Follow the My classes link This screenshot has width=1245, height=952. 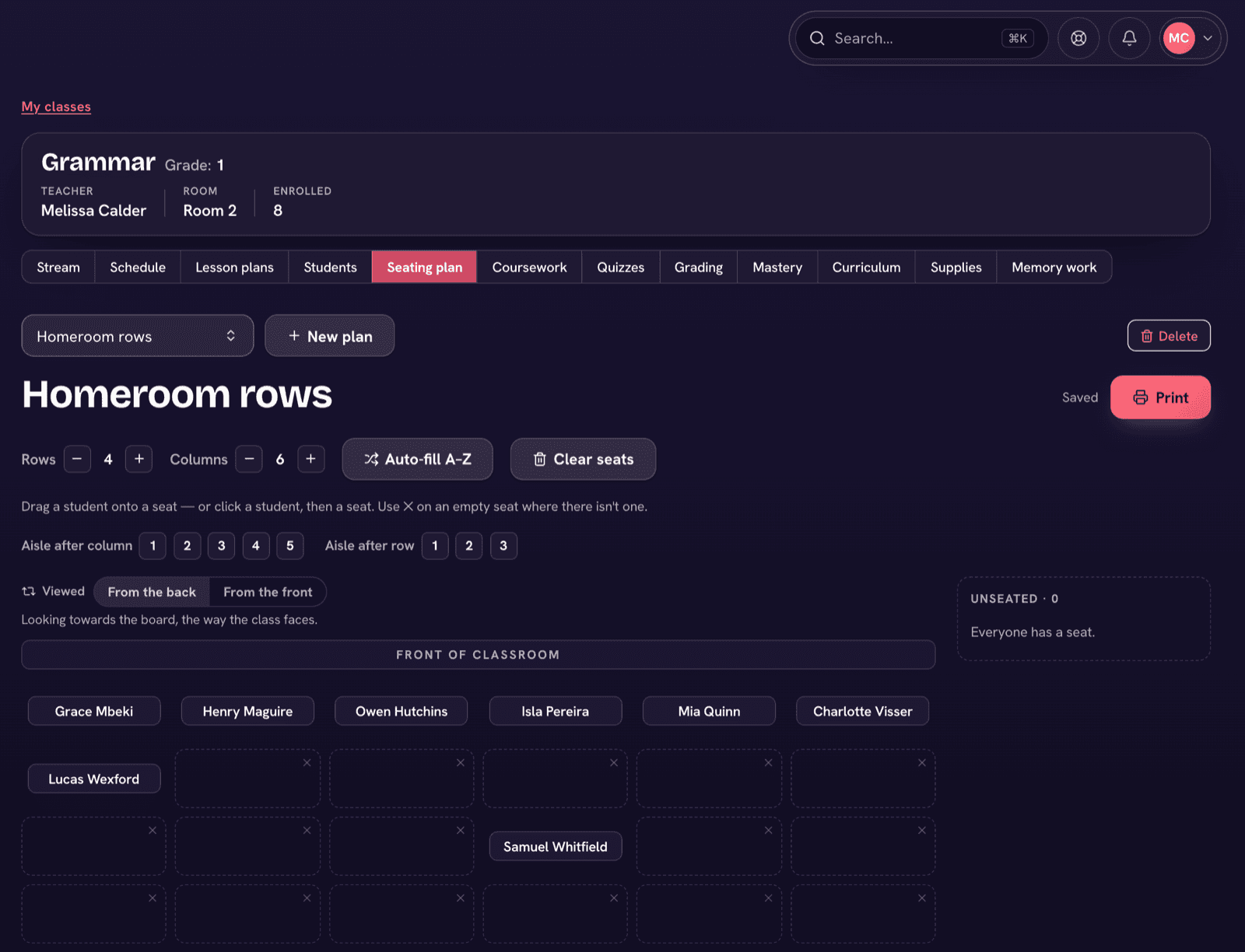56,107
